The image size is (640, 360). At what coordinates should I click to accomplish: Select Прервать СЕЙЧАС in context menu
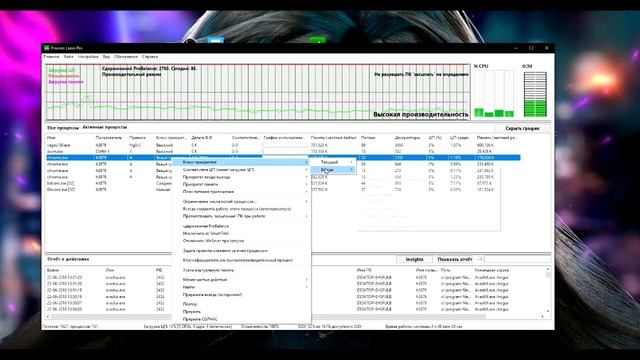click(242, 319)
